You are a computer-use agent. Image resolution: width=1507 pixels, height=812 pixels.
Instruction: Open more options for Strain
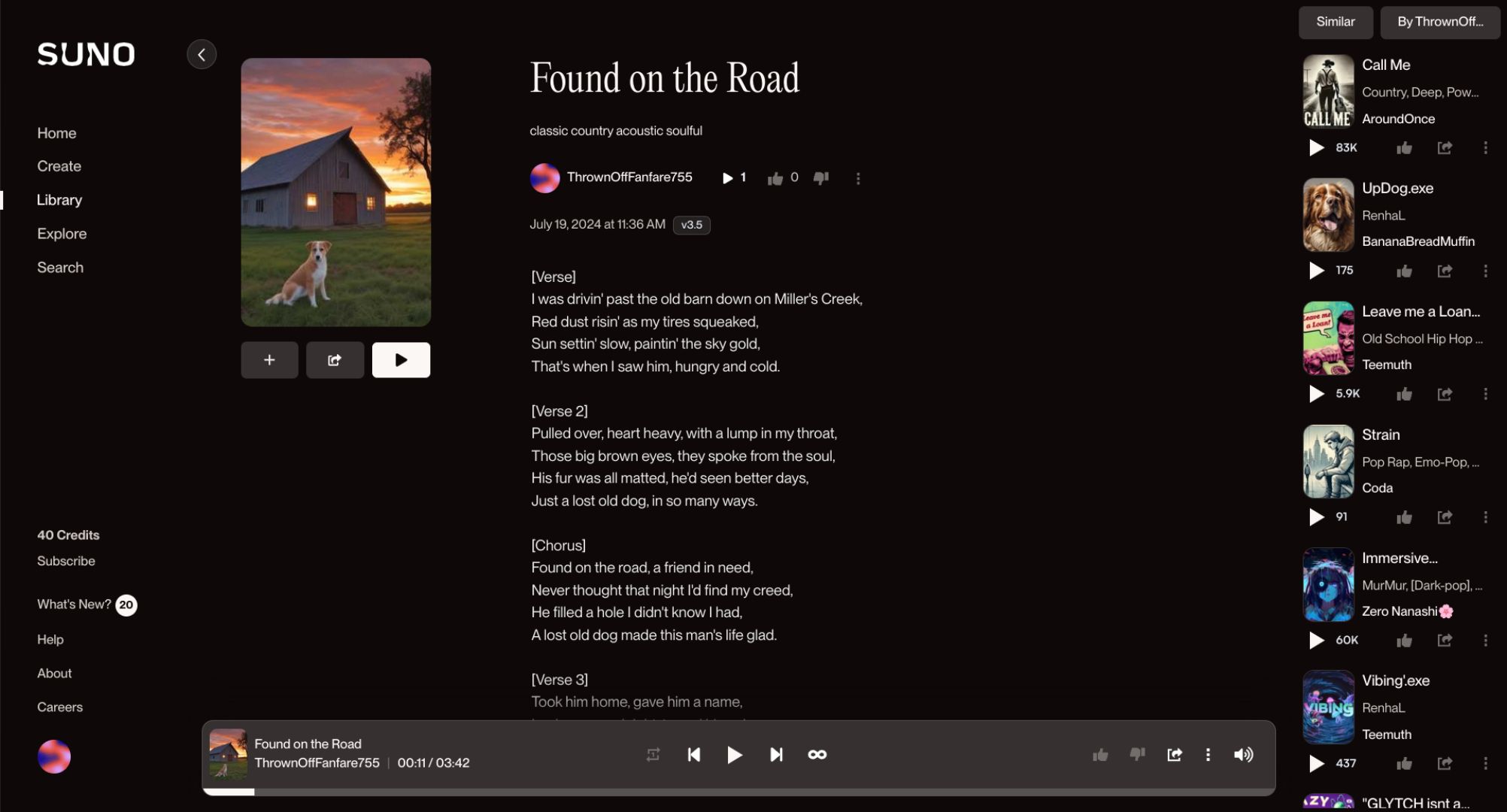(1485, 518)
